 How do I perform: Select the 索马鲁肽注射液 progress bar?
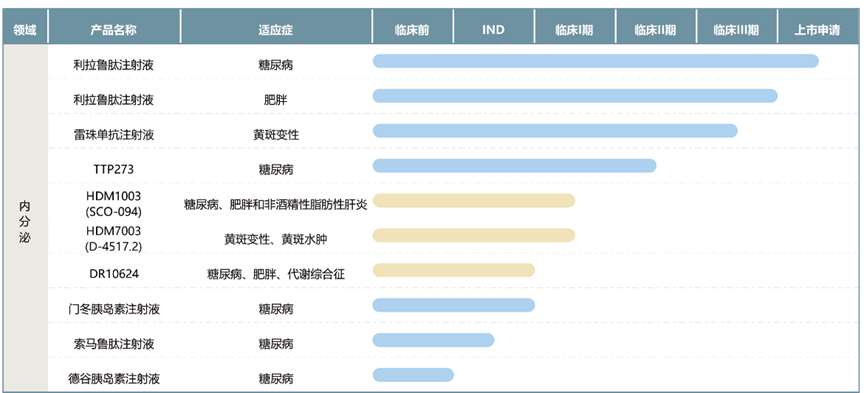click(433, 340)
